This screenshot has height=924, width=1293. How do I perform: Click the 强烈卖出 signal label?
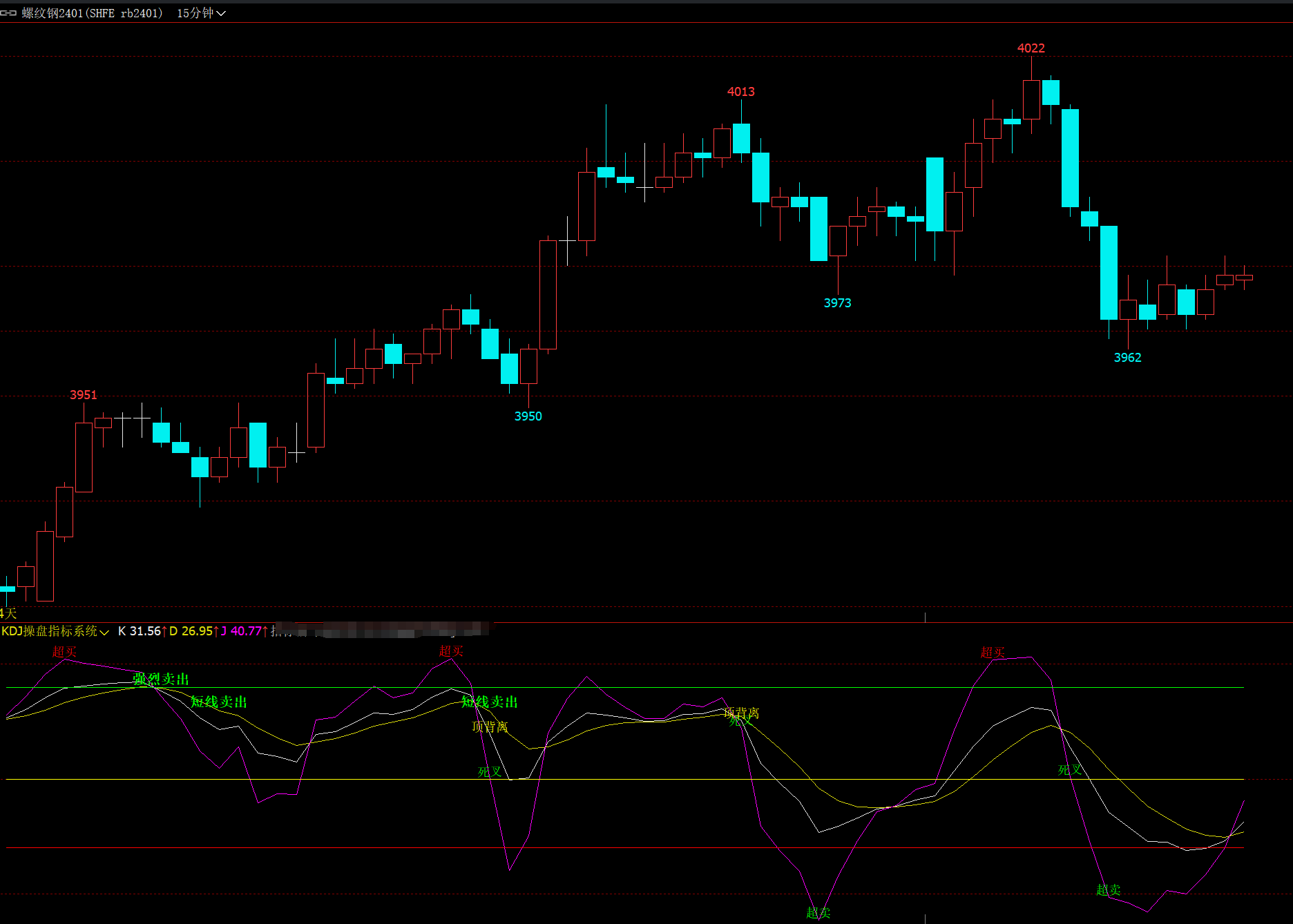pyautogui.click(x=161, y=680)
